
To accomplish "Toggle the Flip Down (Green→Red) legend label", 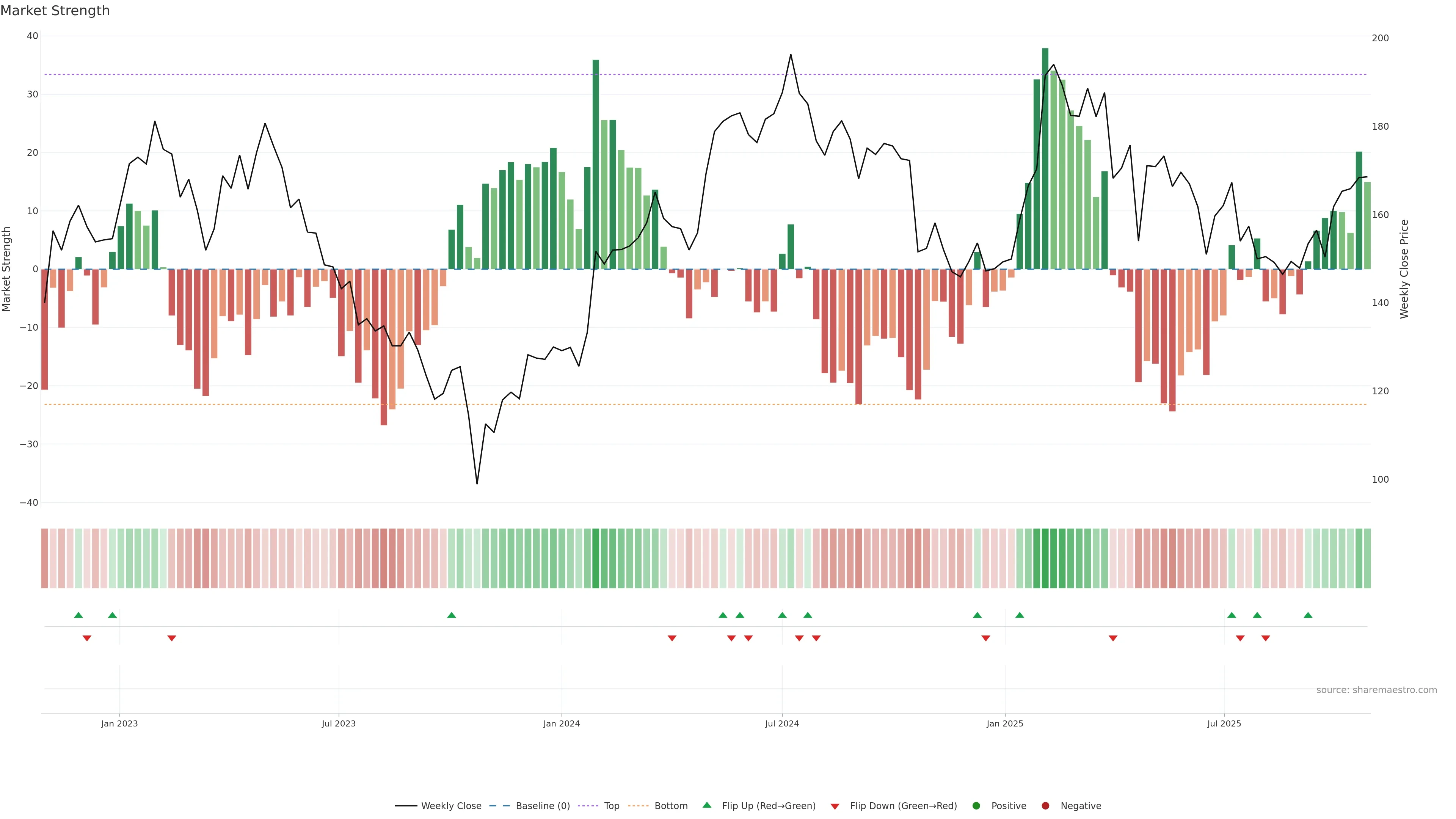I will [x=903, y=805].
